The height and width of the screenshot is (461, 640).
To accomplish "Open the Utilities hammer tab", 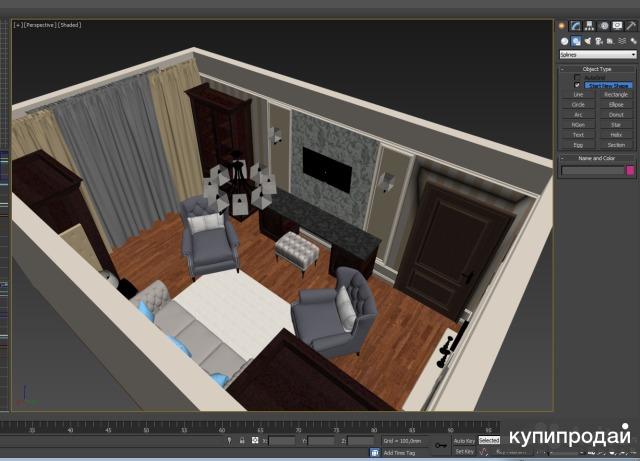I will 629,25.
